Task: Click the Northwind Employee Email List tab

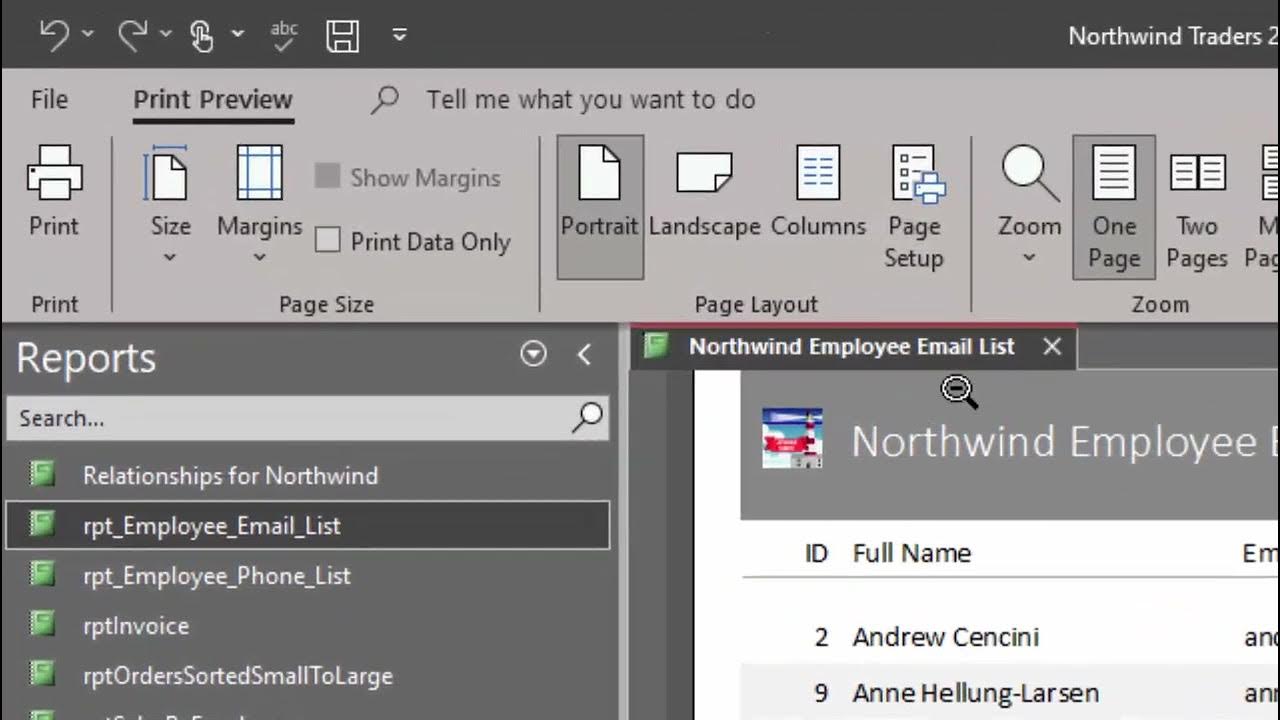Action: click(x=852, y=347)
